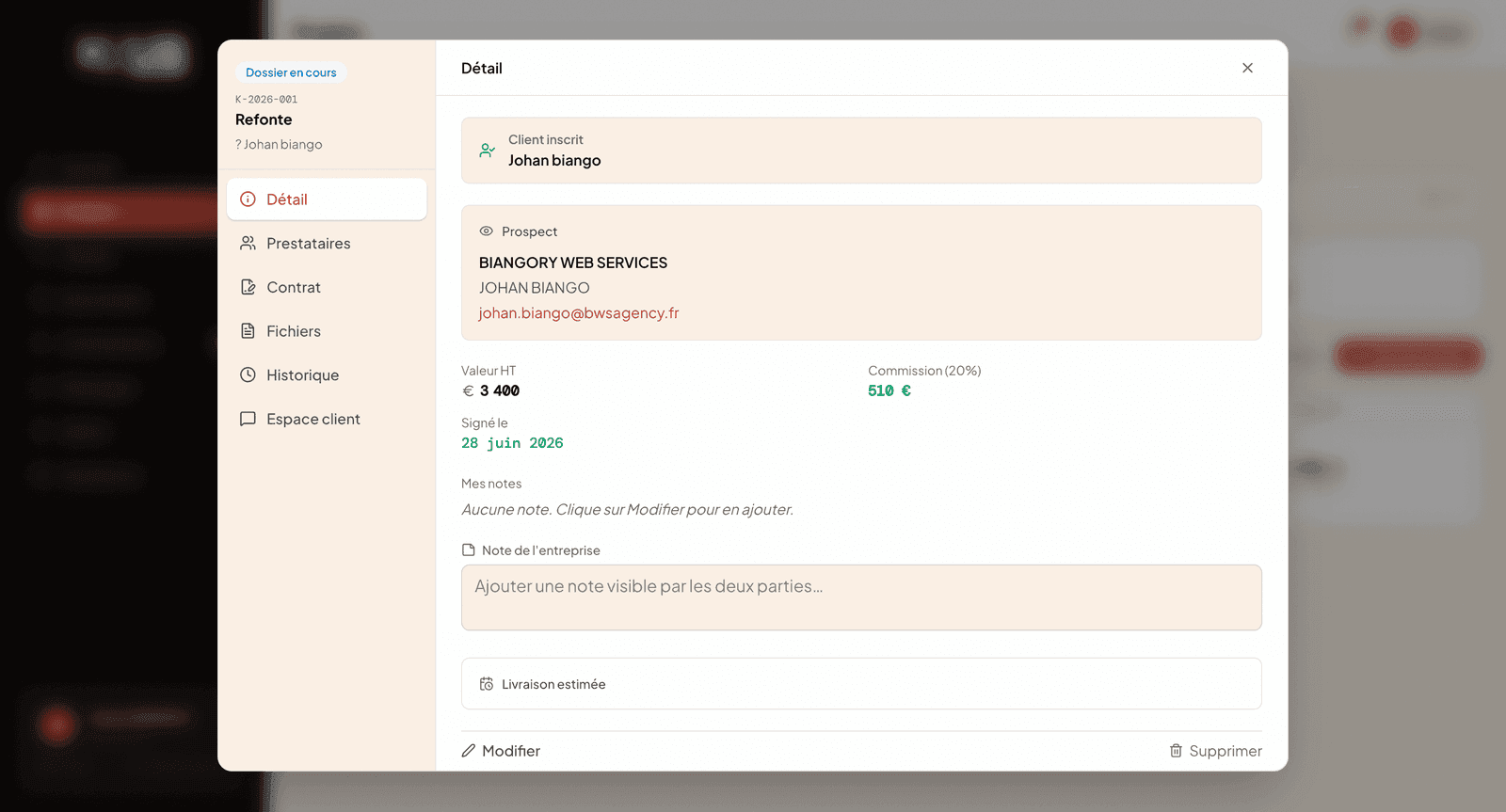
Task: Click the Modifier button
Action: (501, 751)
